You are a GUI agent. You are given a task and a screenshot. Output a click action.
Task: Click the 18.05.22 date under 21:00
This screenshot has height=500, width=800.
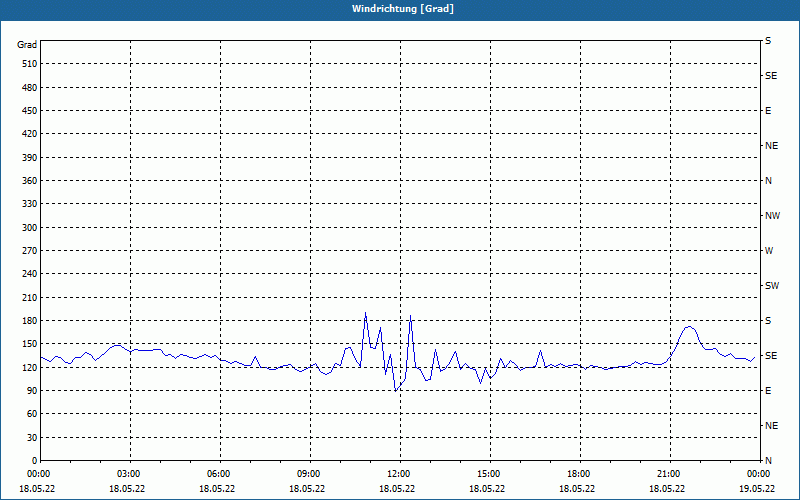coord(667,488)
